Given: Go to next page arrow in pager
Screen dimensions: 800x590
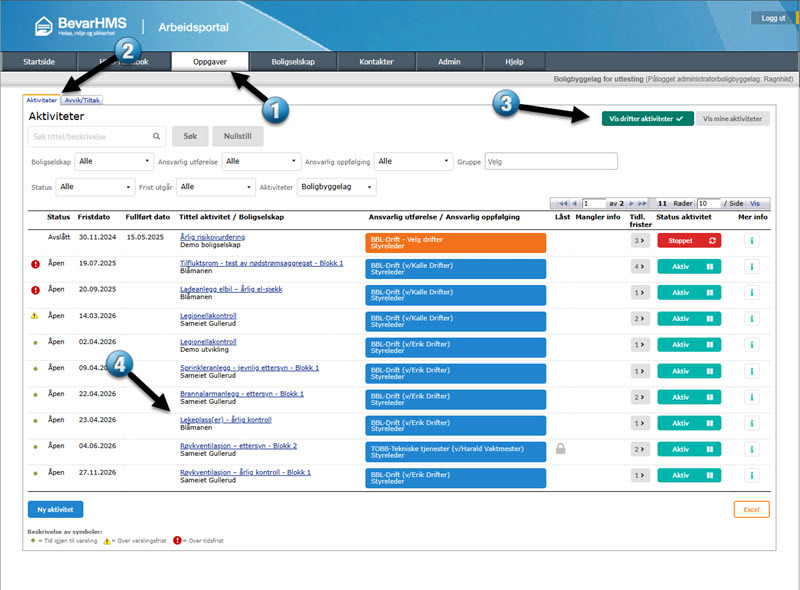Looking at the screenshot, I should (631, 203).
